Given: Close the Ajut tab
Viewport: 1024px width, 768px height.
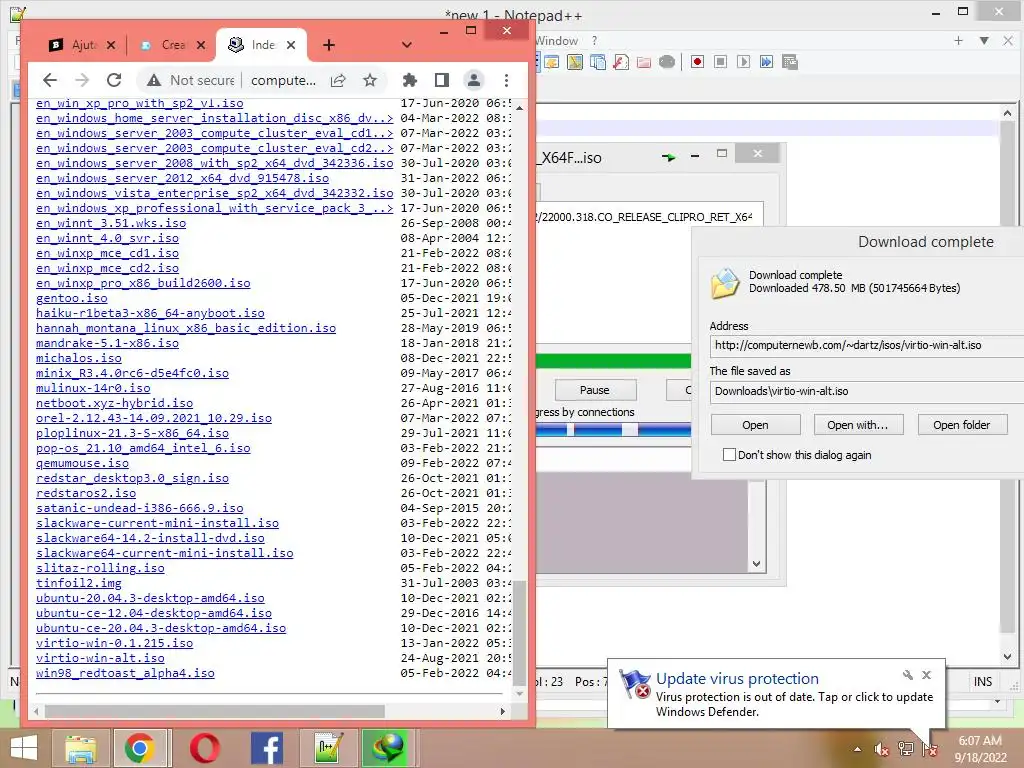Looking at the screenshot, I should point(111,45).
